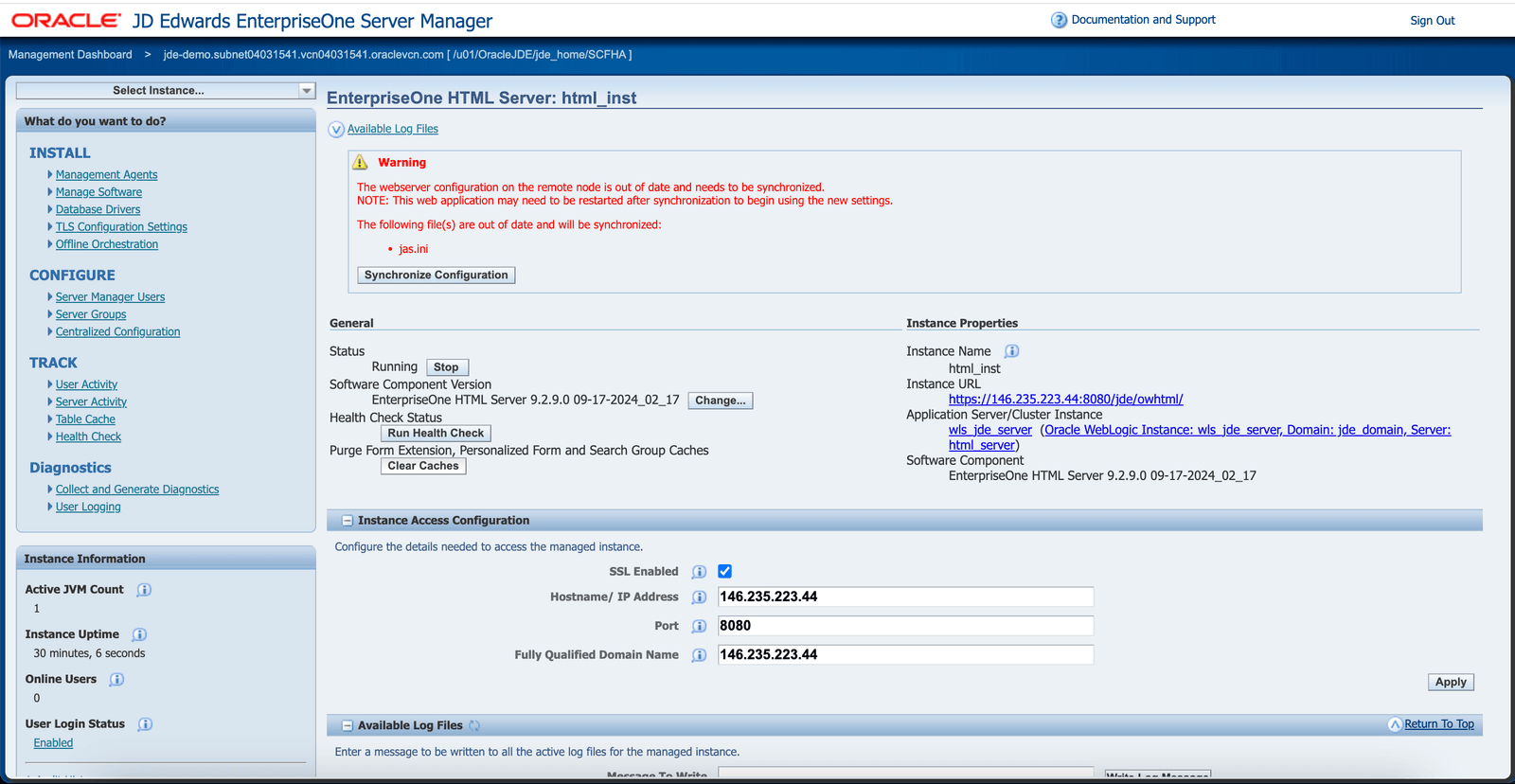Open Database Drivers
This screenshot has width=1515, height=784.
click(x=98, y=209)
